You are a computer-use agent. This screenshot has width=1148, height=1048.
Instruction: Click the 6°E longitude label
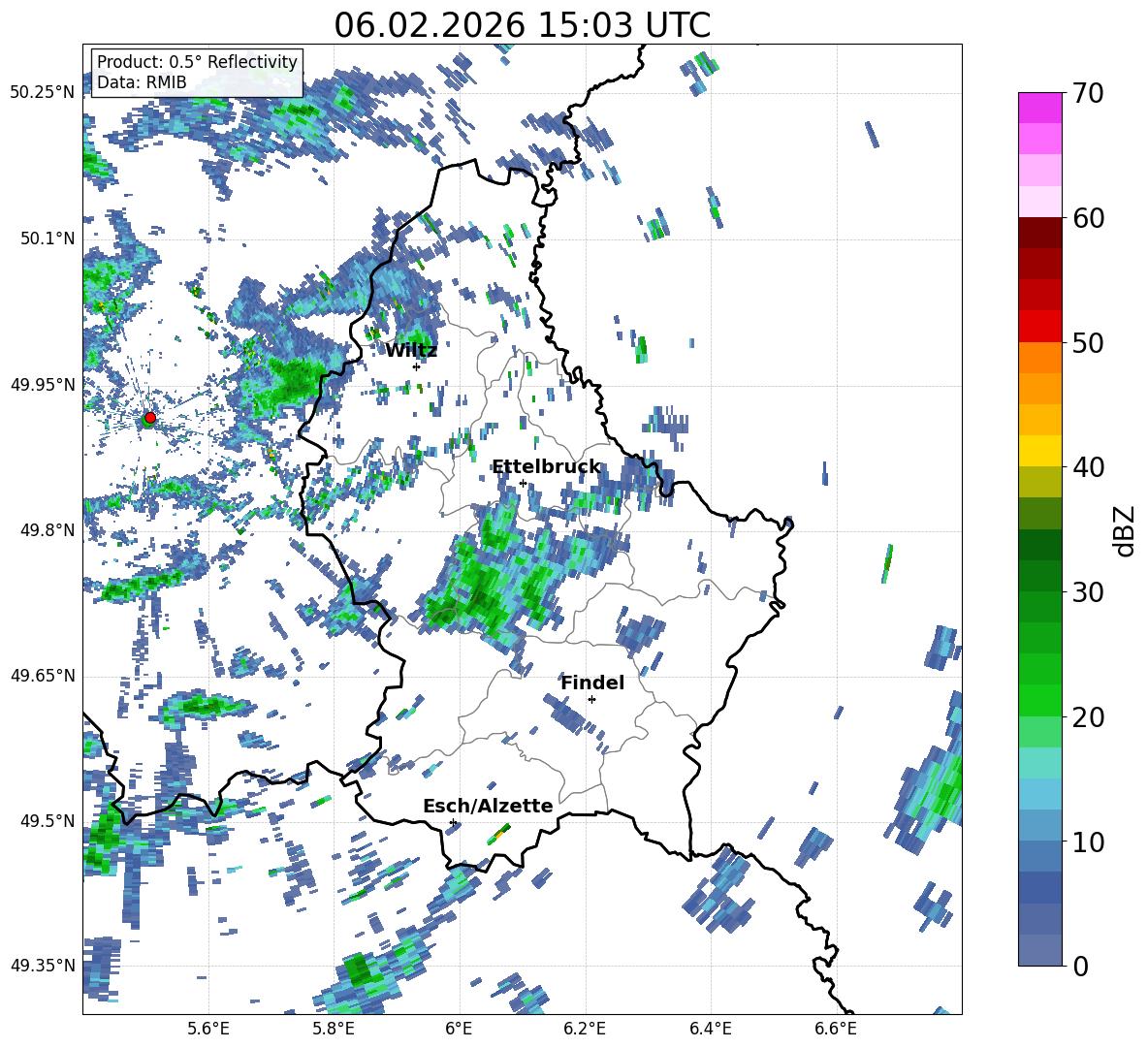click(x=459, y=1029)
